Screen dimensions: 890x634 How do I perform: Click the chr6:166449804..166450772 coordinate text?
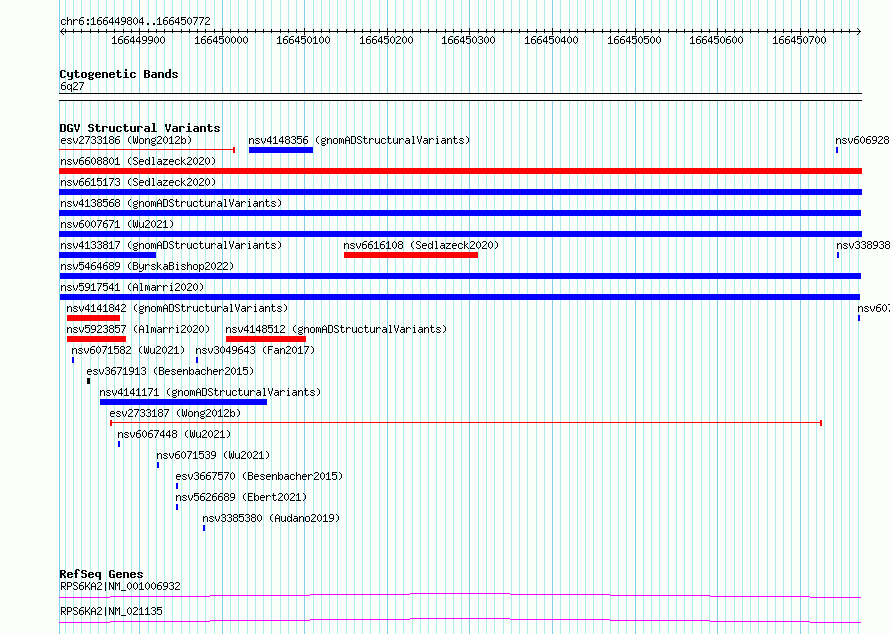click(135, 21)
